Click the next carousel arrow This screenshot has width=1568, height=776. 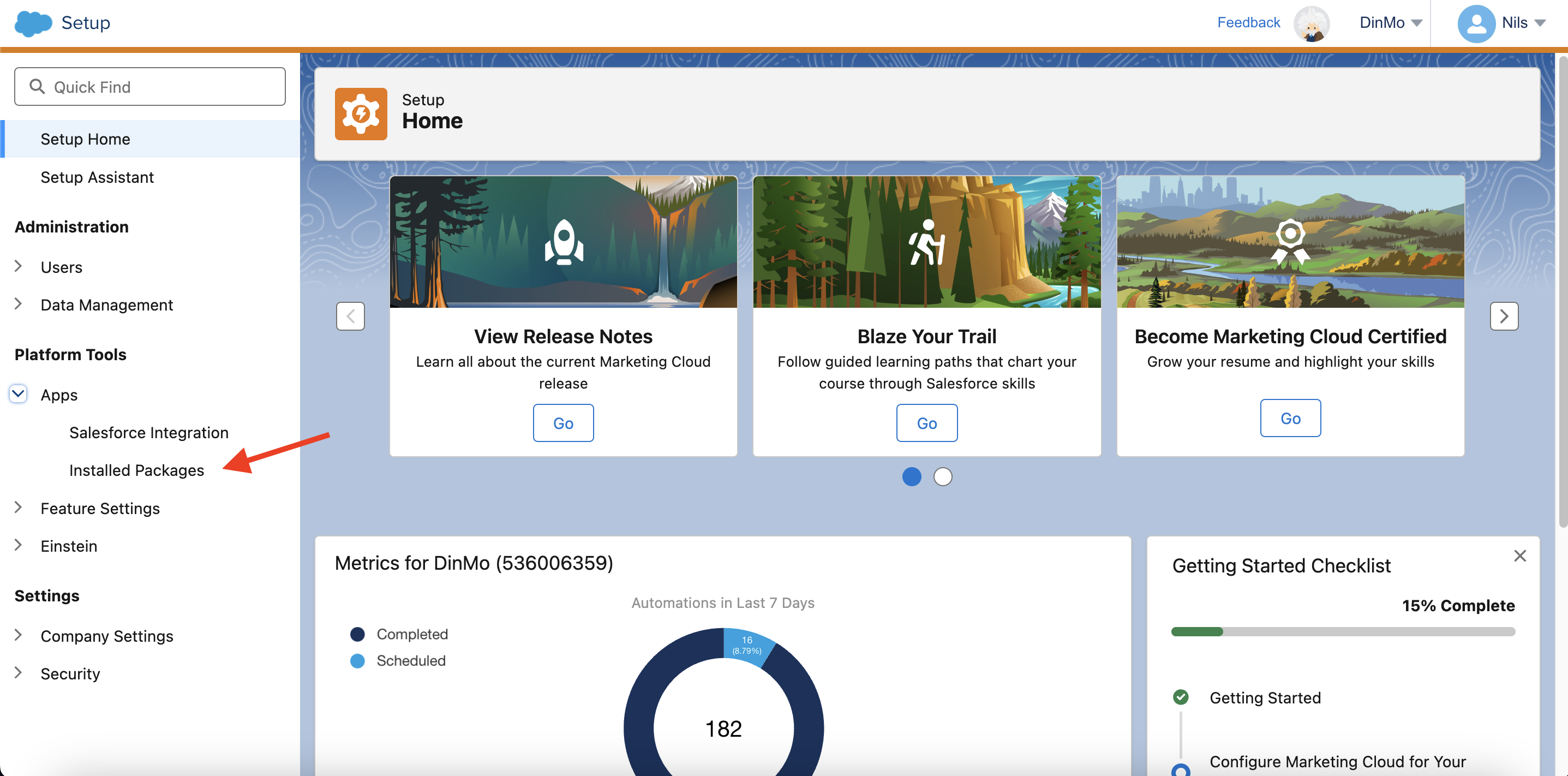point(1504,316)
